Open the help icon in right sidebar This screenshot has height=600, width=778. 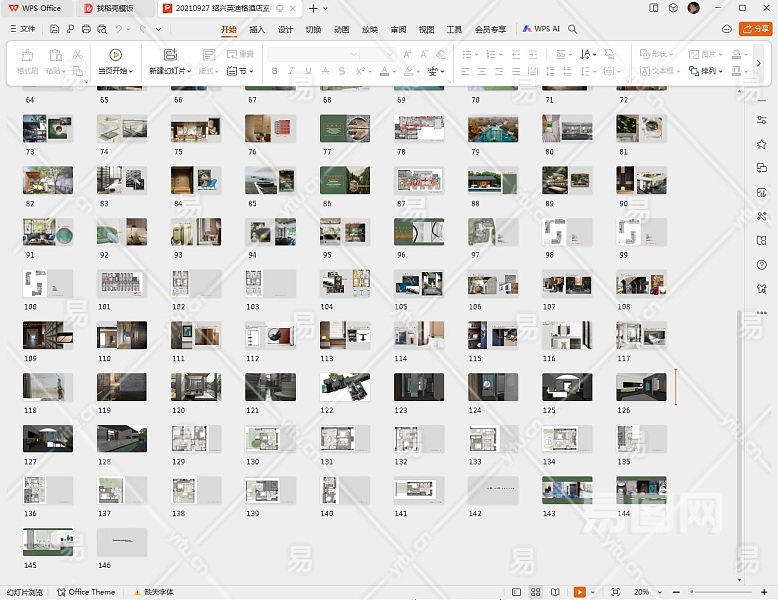coord(762,266)
